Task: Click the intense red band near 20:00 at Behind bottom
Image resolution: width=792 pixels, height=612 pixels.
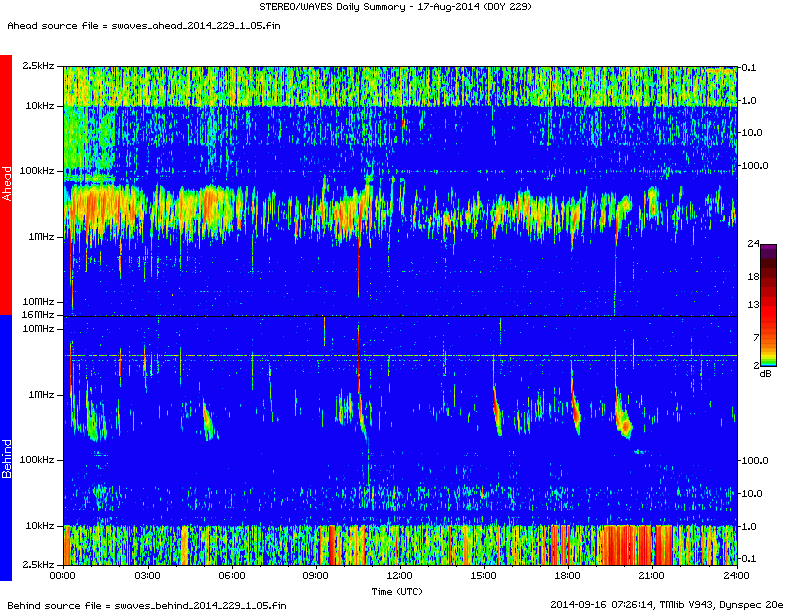Action: click(x=627, y=545)
